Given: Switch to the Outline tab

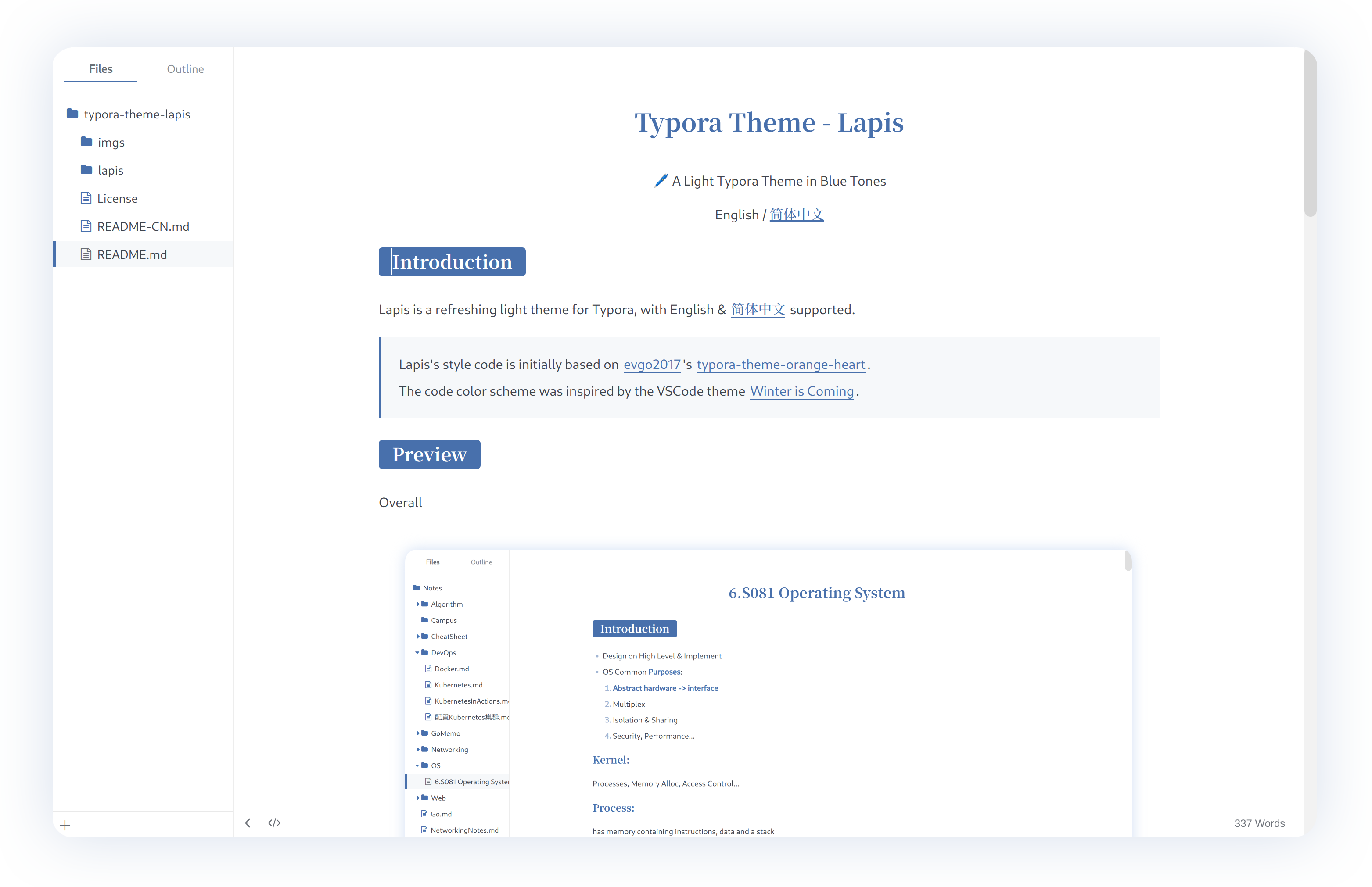Looking at the screenshot, I should coord(185,69).
